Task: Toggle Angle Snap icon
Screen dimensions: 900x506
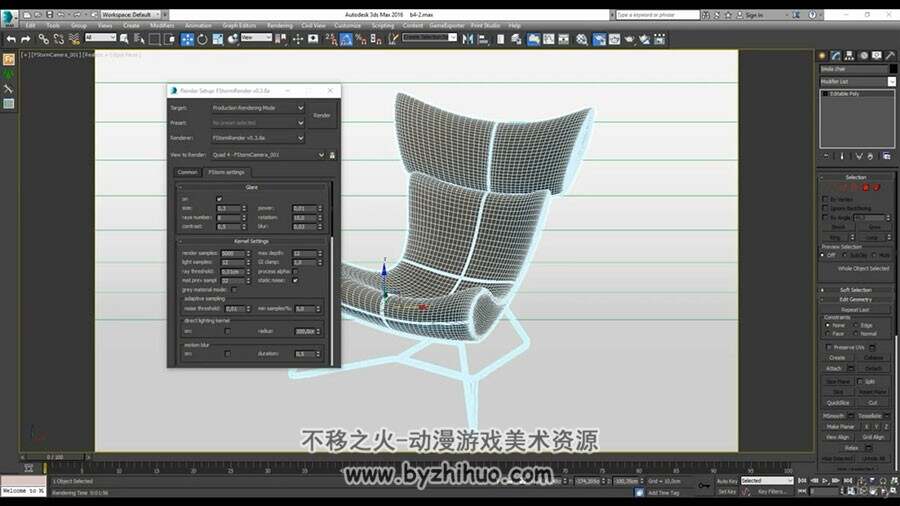Action: [x=346, y=39]
